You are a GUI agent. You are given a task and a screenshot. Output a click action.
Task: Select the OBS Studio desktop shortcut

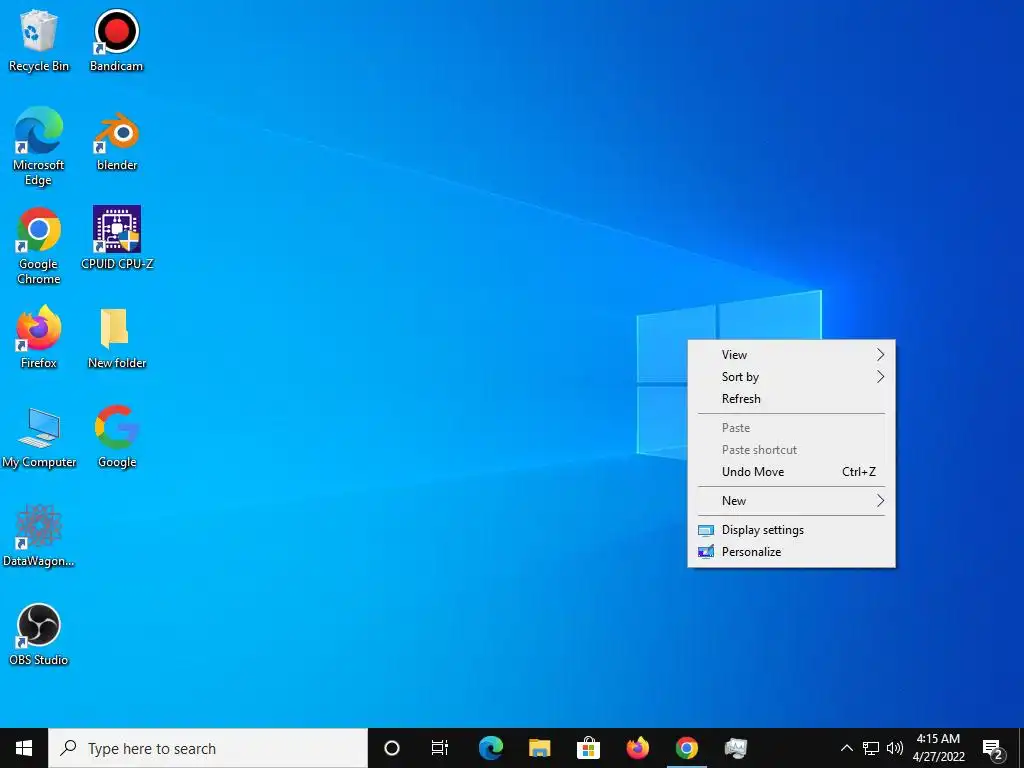(x=39, y=635)
